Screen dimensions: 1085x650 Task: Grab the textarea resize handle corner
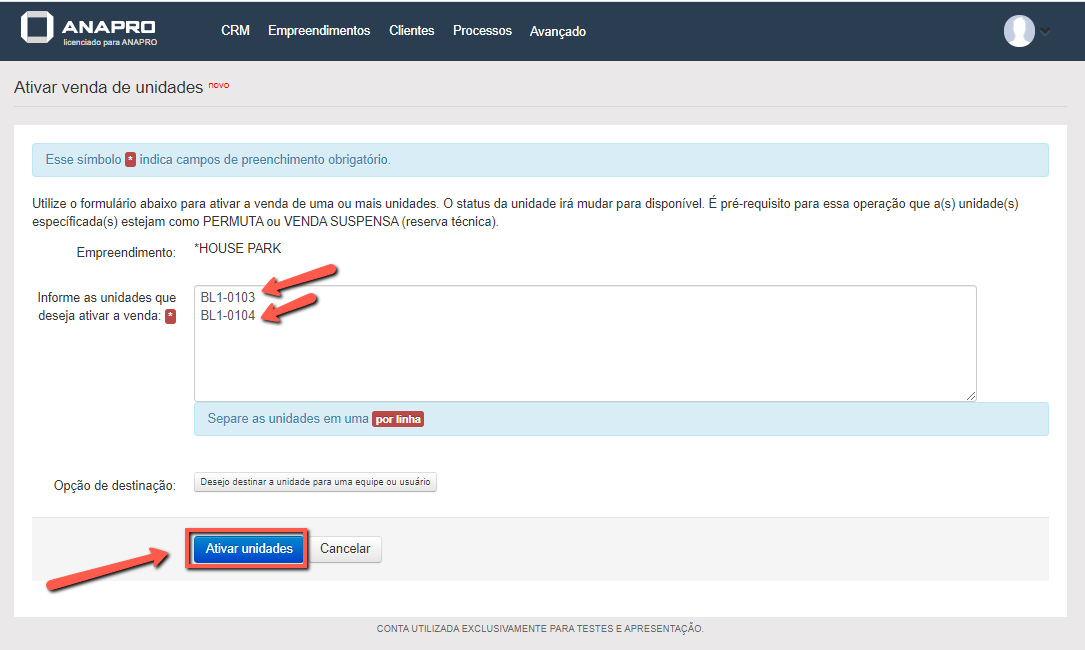[x=971, y=396]
